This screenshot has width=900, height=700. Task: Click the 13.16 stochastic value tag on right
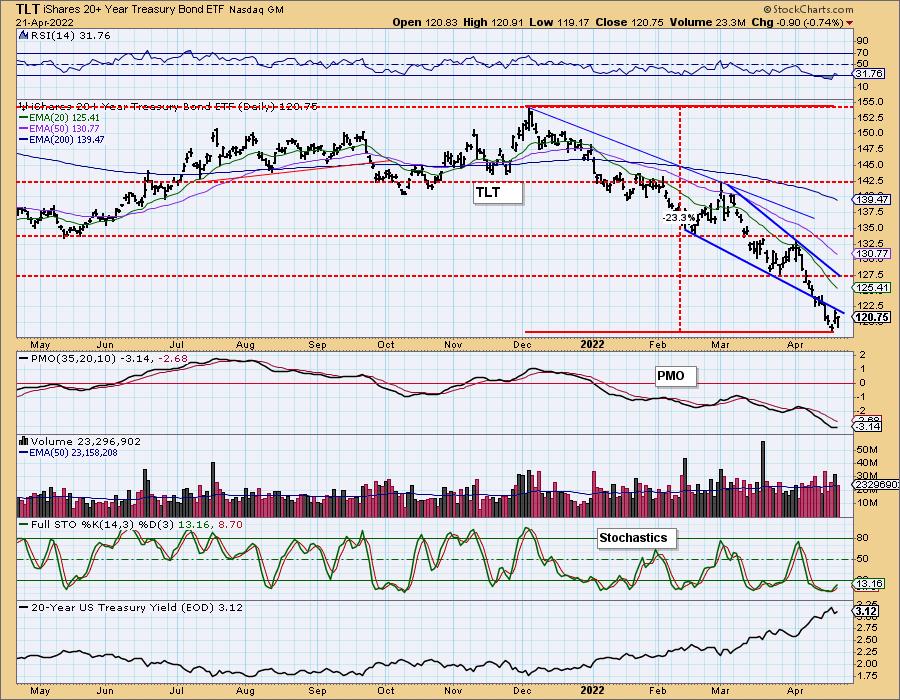869,584
